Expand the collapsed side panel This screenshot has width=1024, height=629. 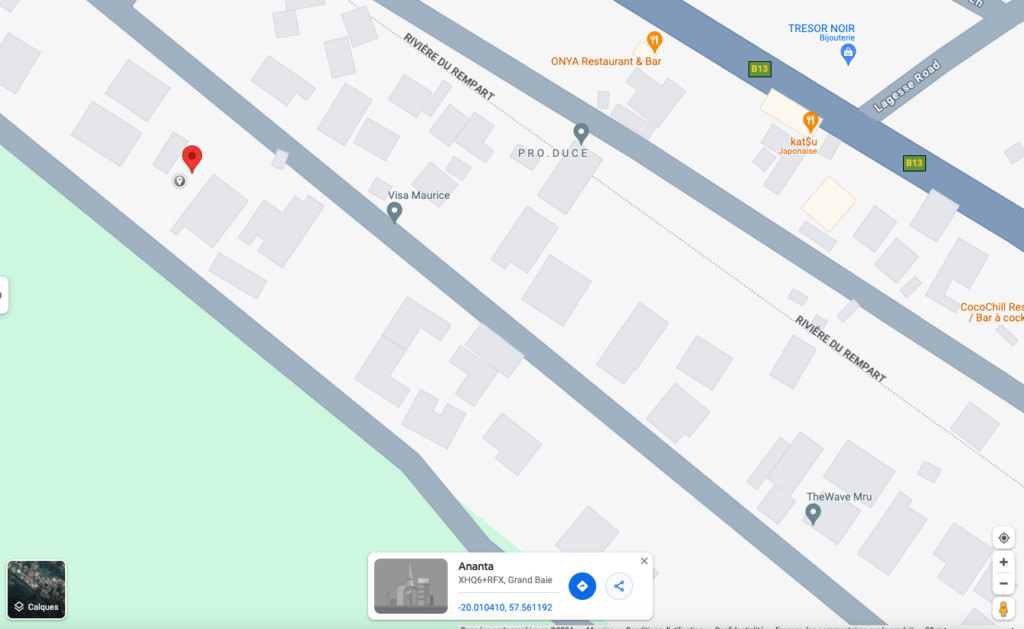click(x=3, y=295)
